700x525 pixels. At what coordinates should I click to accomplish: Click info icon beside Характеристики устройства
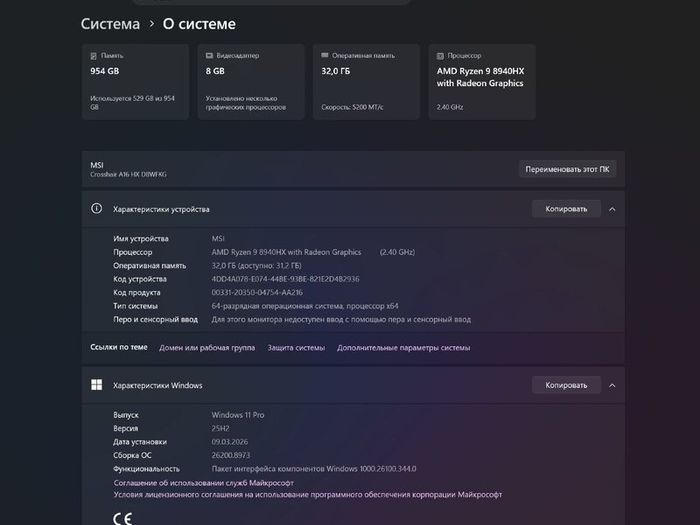[96, 208]
